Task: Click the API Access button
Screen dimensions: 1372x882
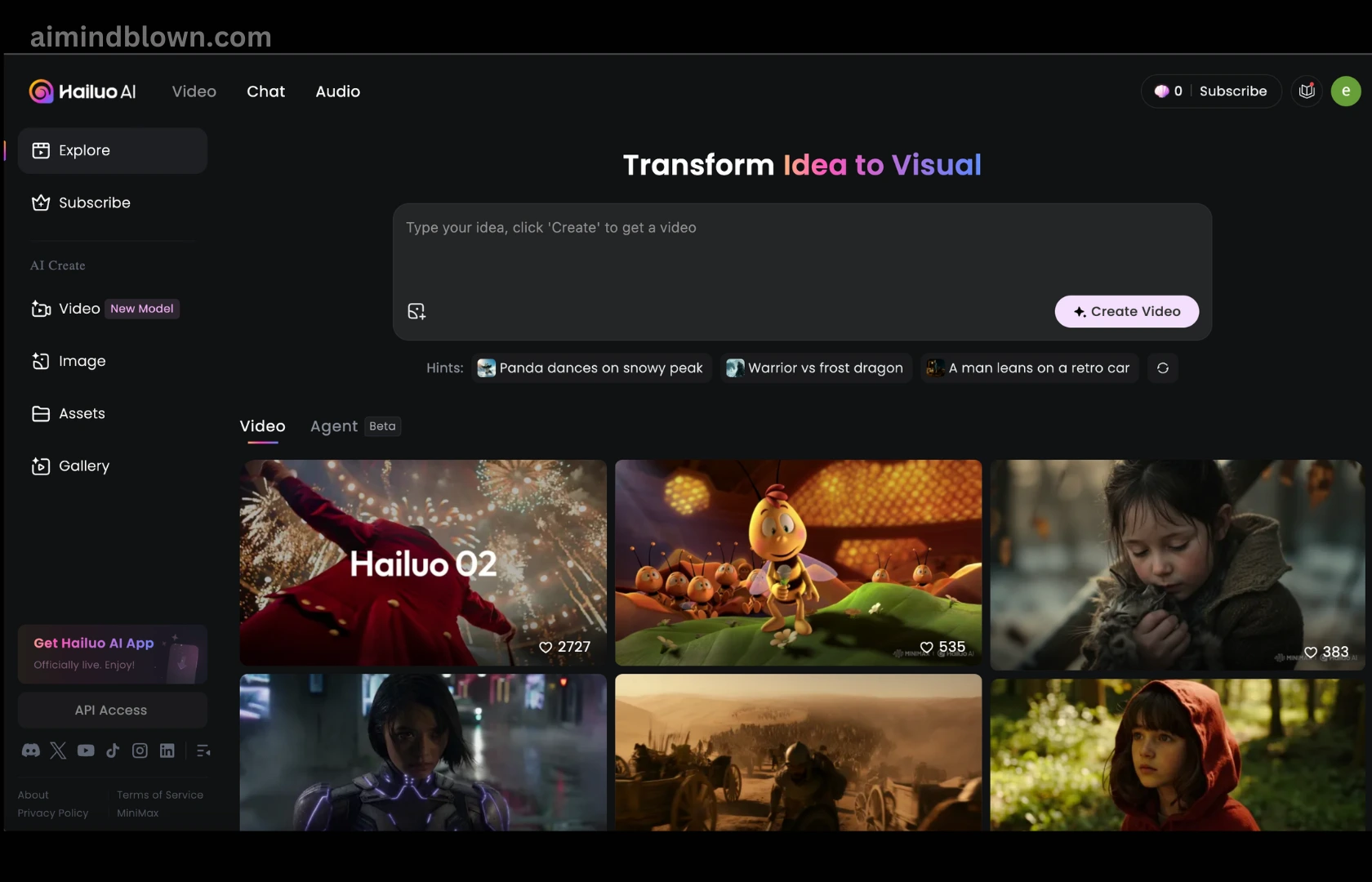Action: point(112,710)
